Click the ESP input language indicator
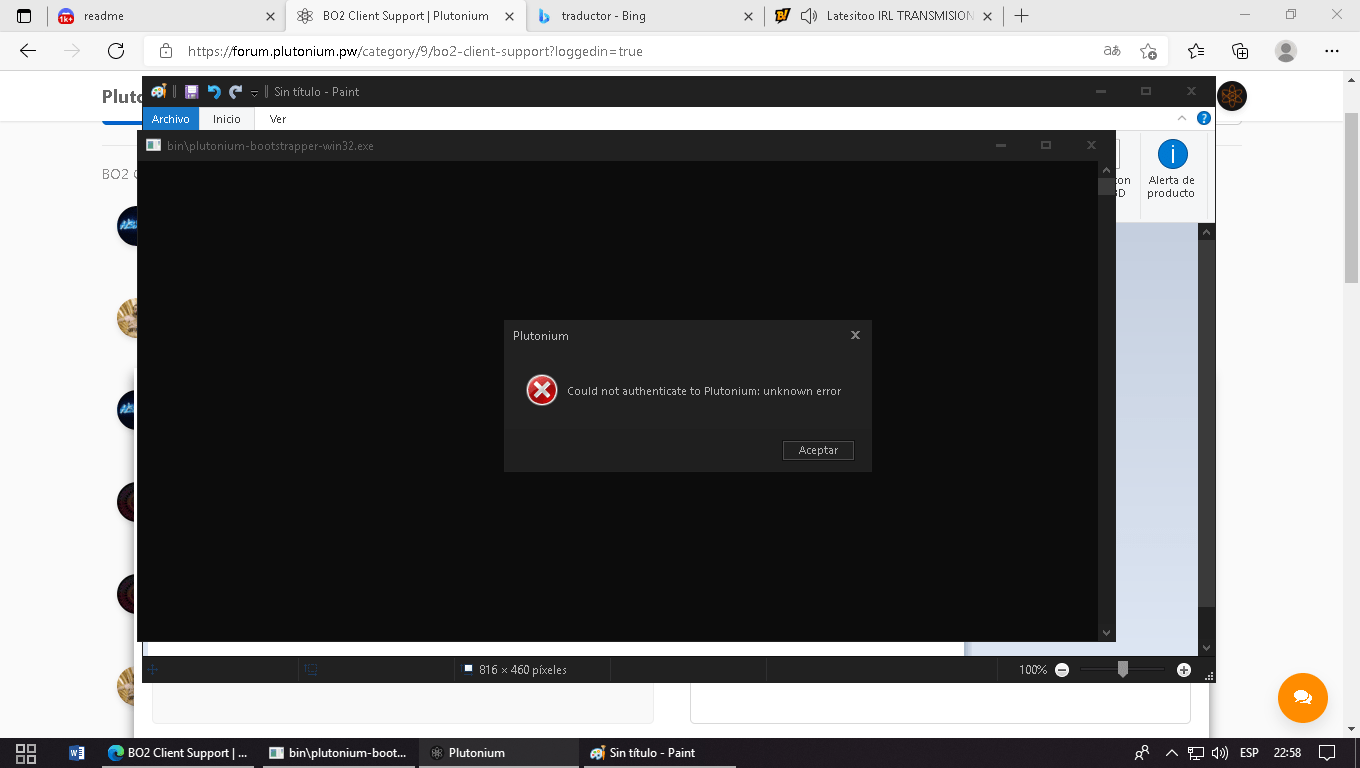Screen dimensions: 1360x768 point(1250,753)
